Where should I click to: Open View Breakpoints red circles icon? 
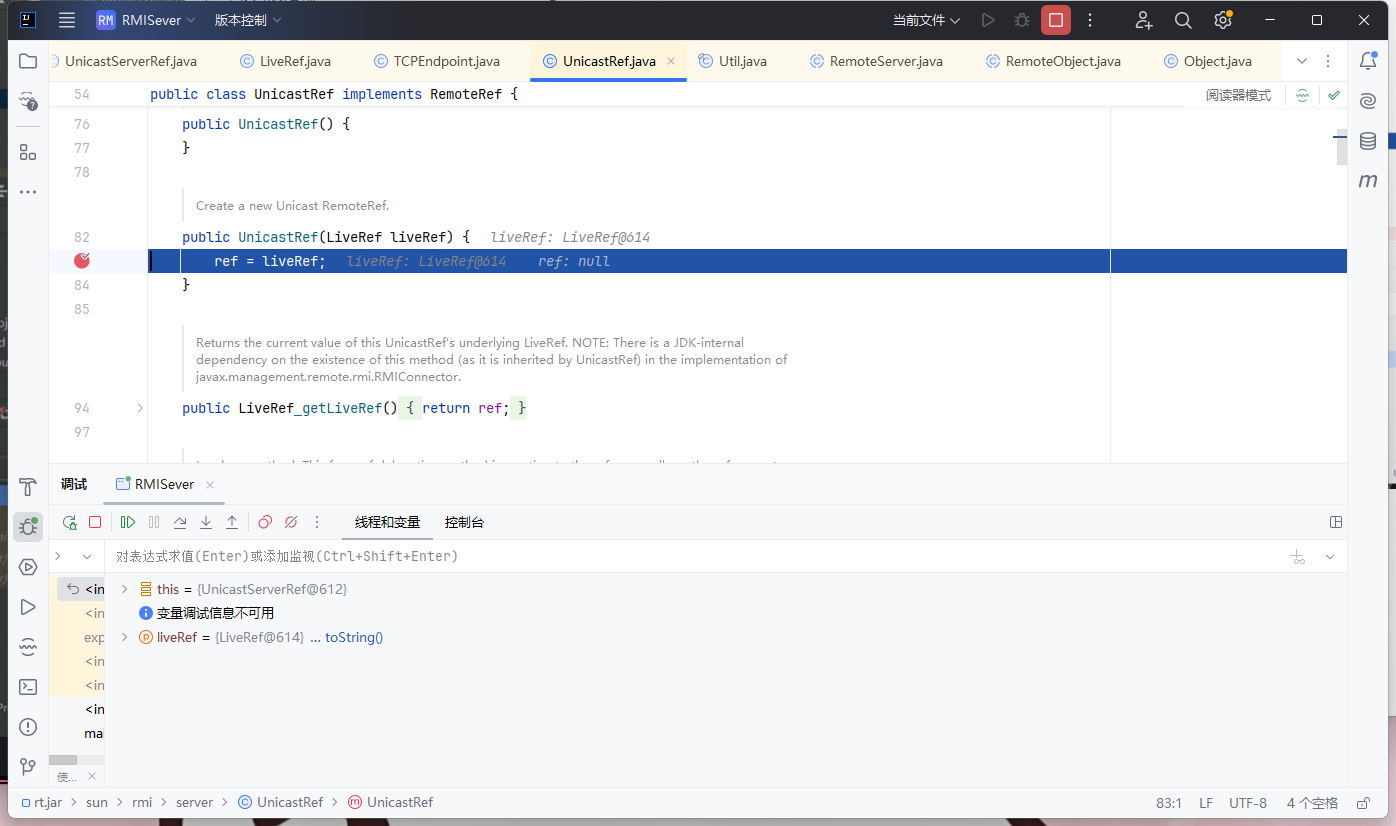pos(265,522)
